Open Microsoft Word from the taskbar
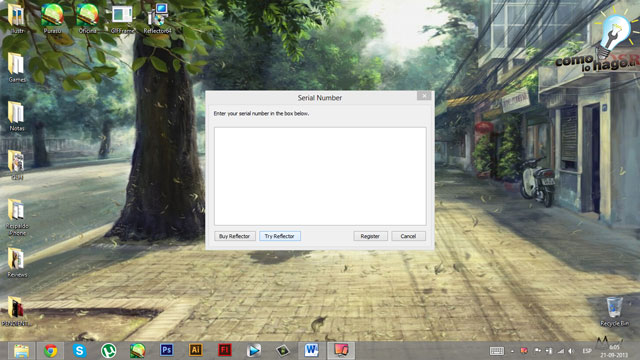 click(311, 351)
